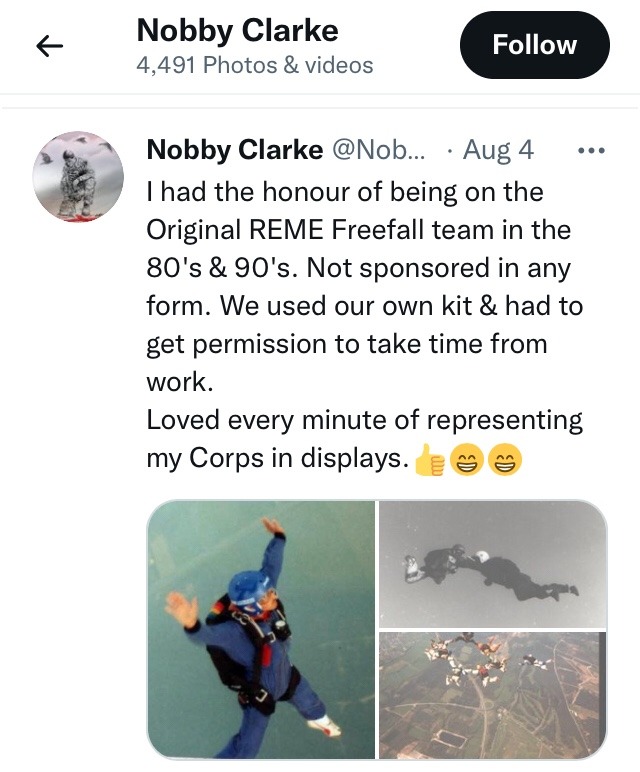Click the 'get permission to take time' line
Viewport: 640px width, 772px height.
[x=347, y=343]
